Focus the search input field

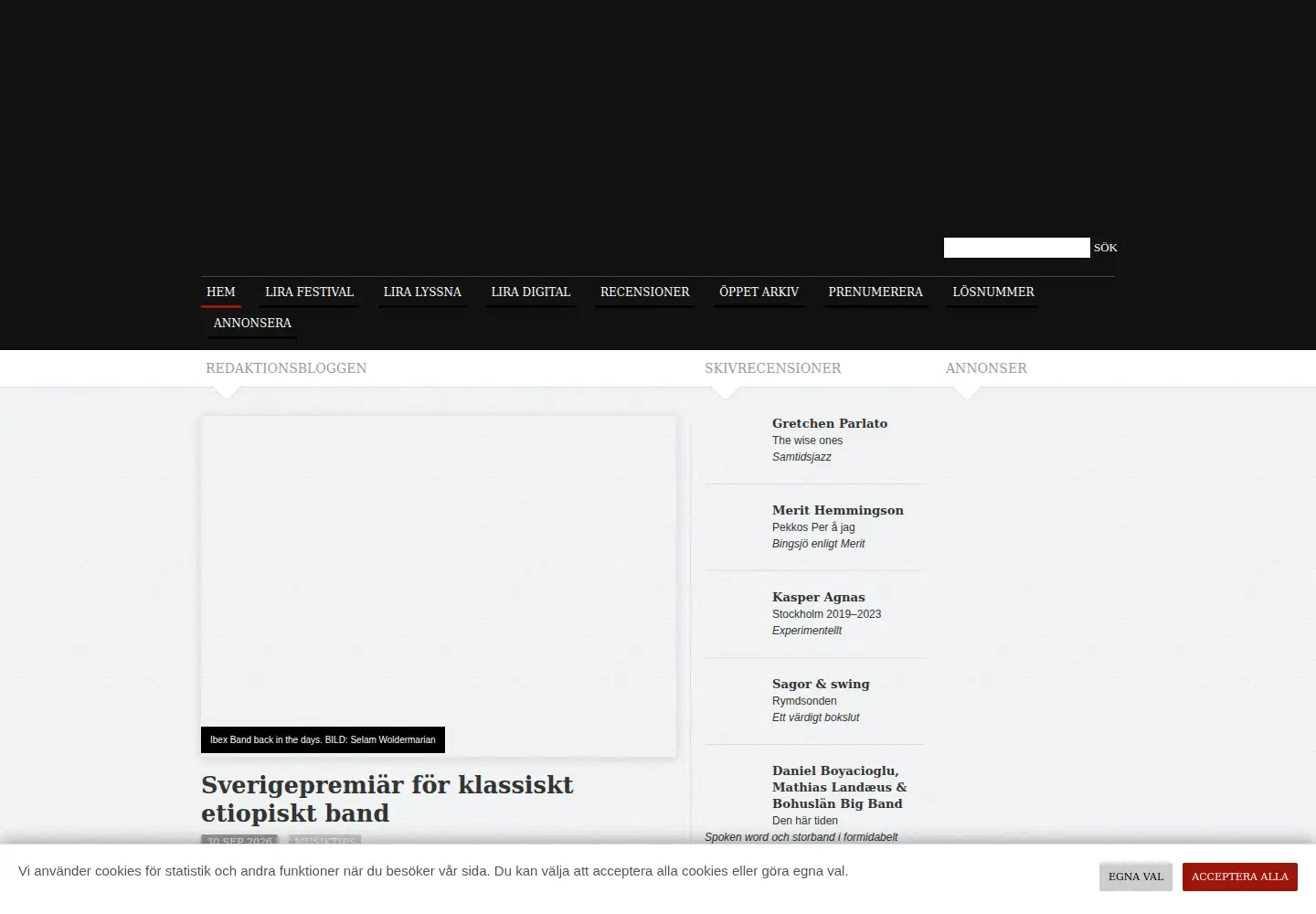pyautogui.click(x=1016, y=248)
